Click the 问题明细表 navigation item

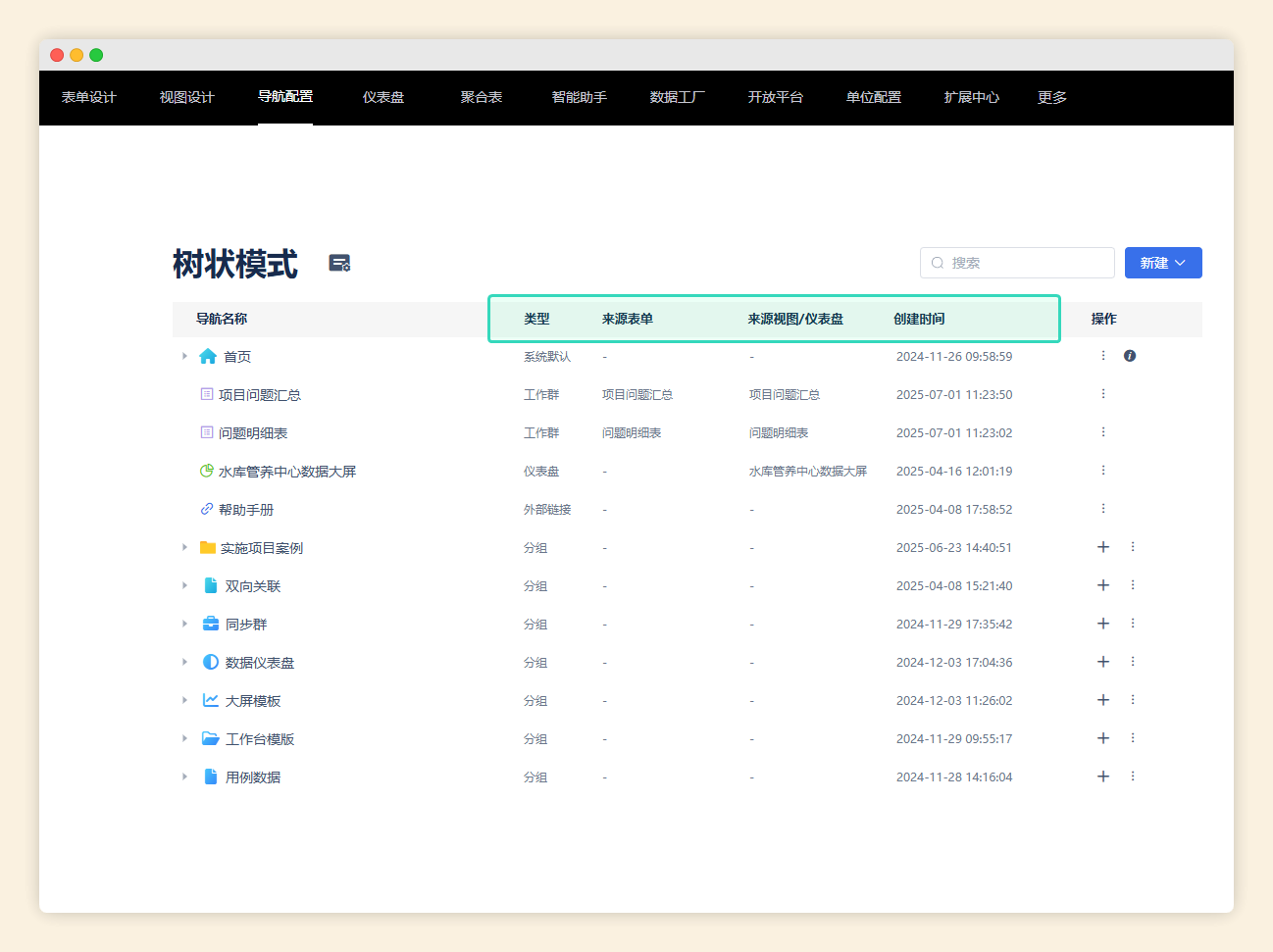(253, 433)
